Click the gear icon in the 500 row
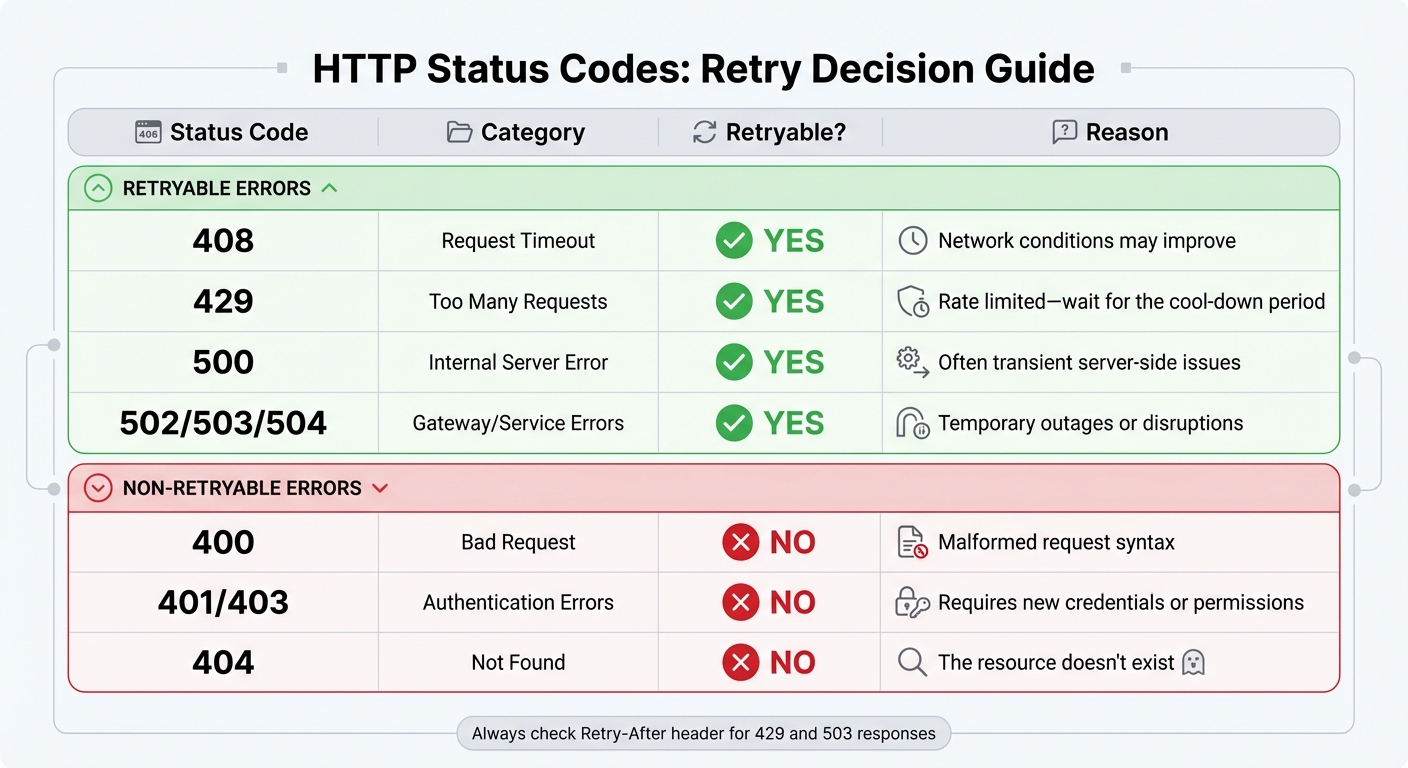This screenshot has width=1408, height=768. (912, 362)
